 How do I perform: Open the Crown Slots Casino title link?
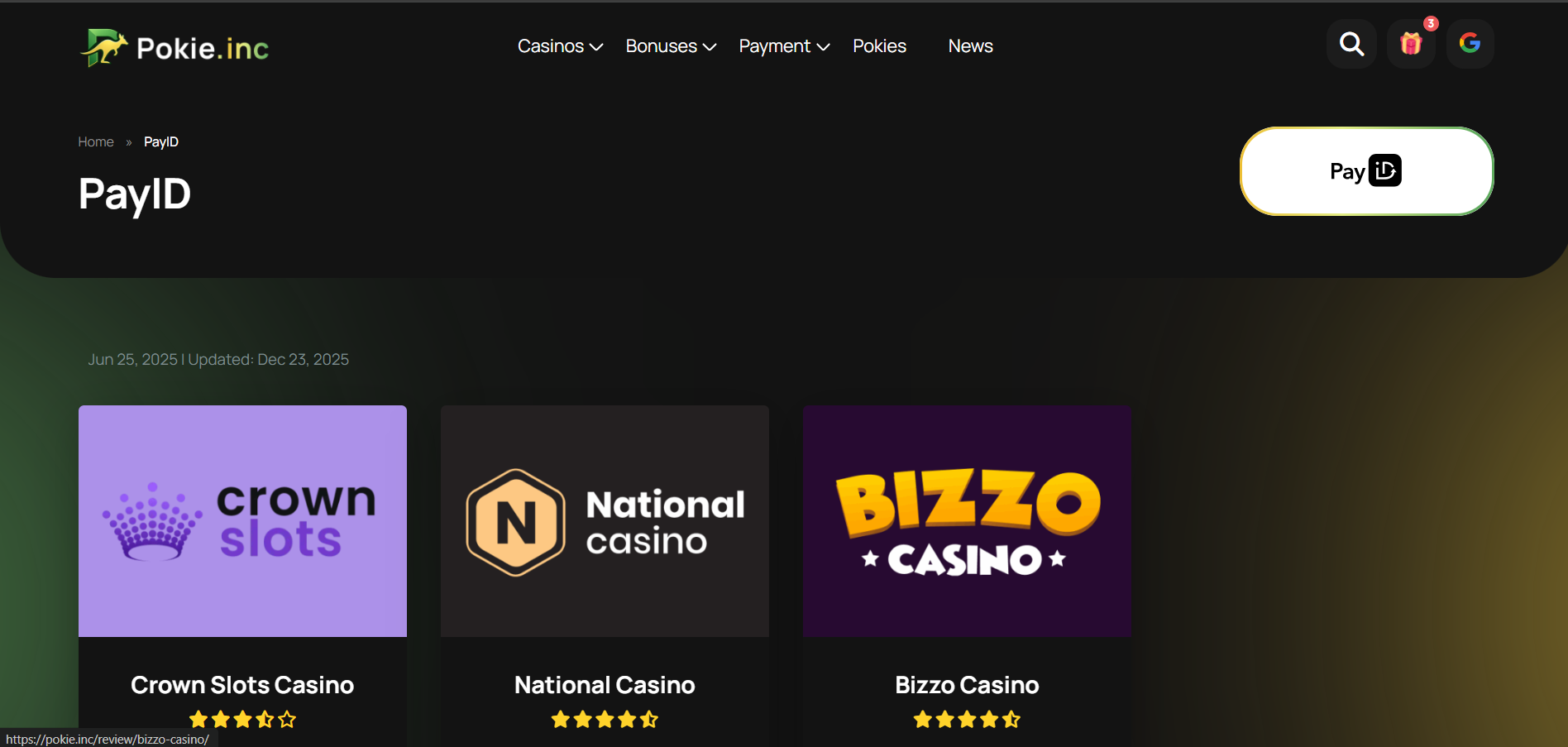pyautogui.click(x=242, y=685)
